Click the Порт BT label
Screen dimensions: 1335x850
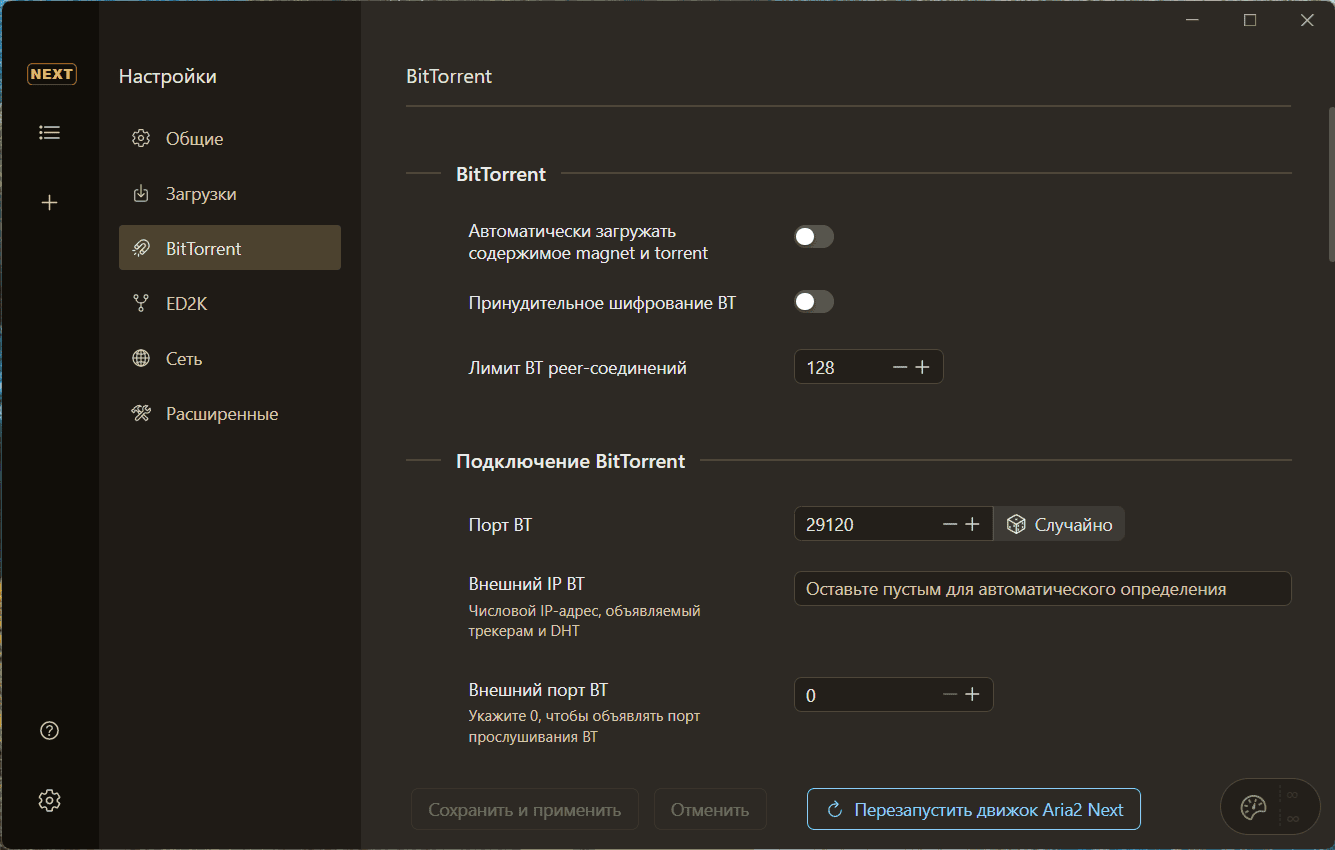(x=500, y=524)
